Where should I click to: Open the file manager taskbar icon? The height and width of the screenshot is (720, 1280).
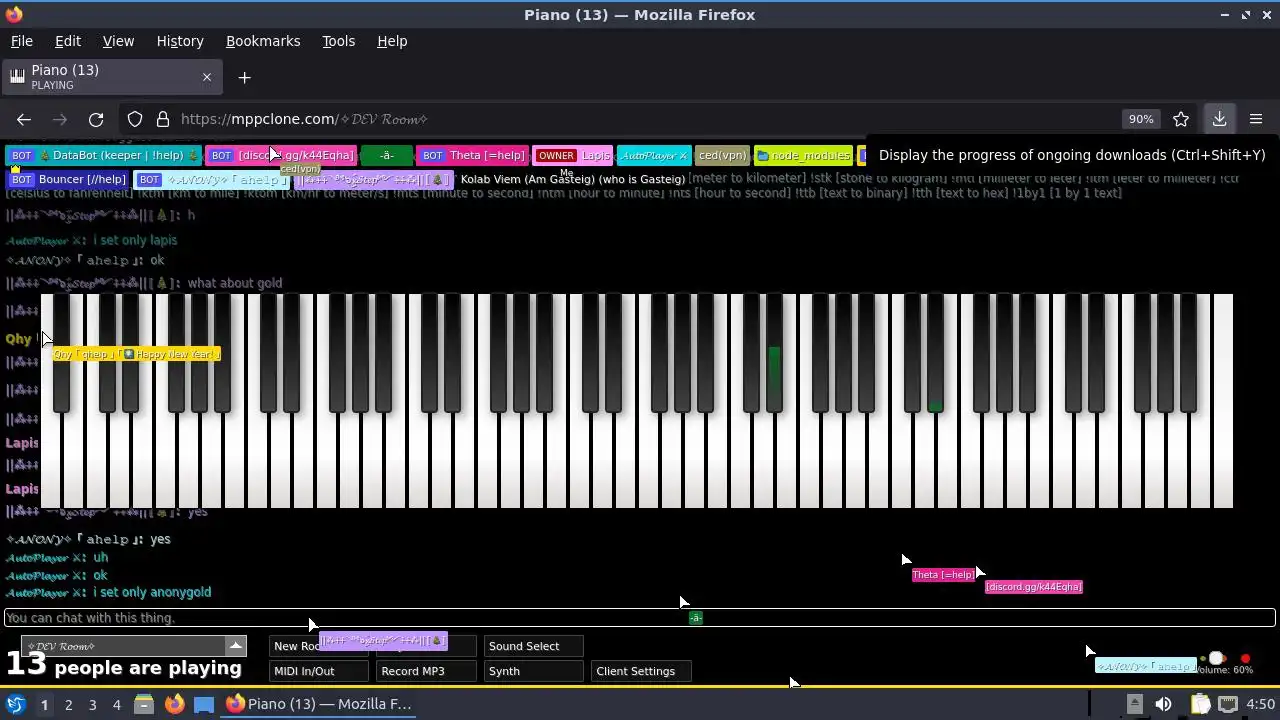pyautogui.click(x=144, y=704)
